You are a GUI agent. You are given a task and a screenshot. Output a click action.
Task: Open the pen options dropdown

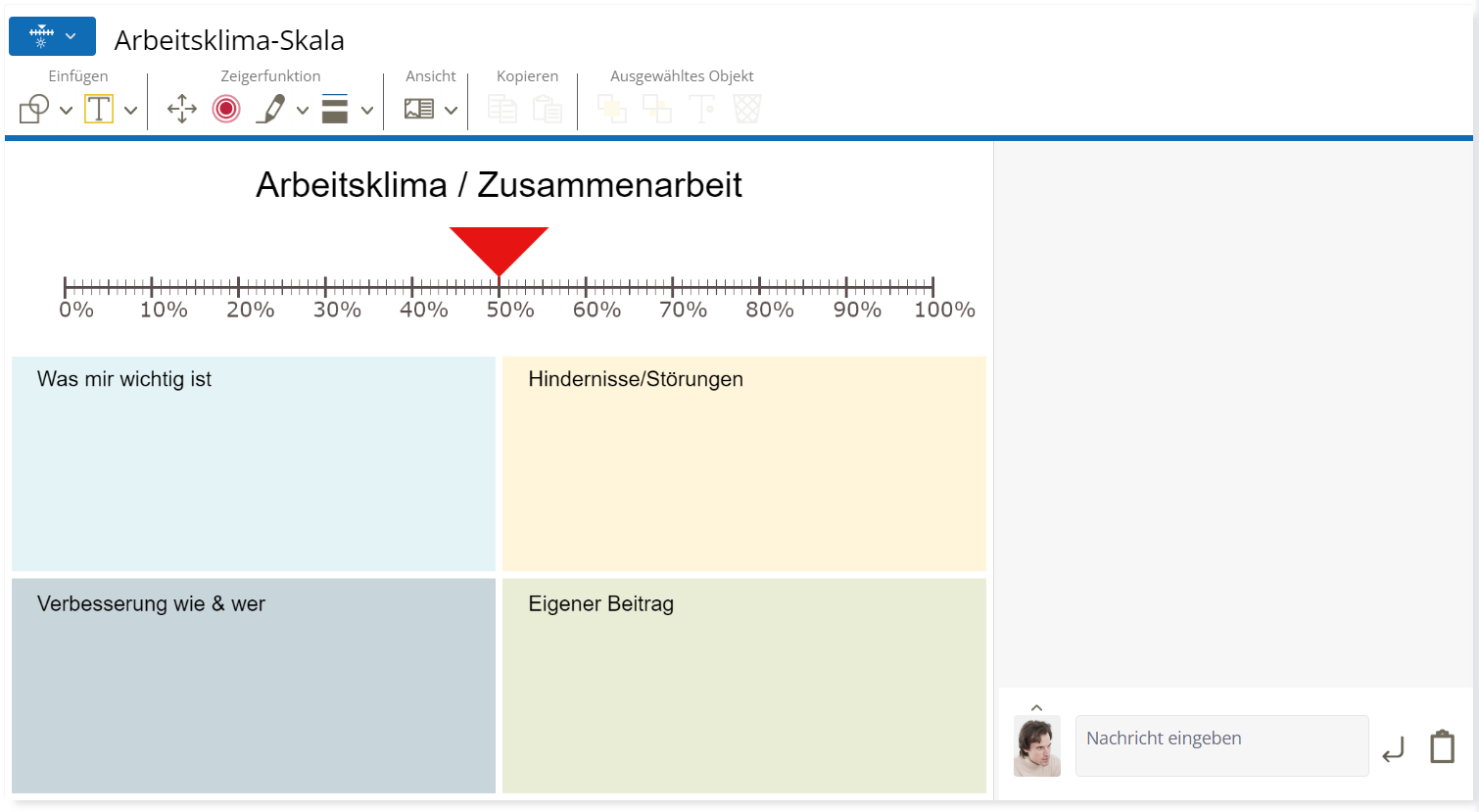(x=303, y=111)
